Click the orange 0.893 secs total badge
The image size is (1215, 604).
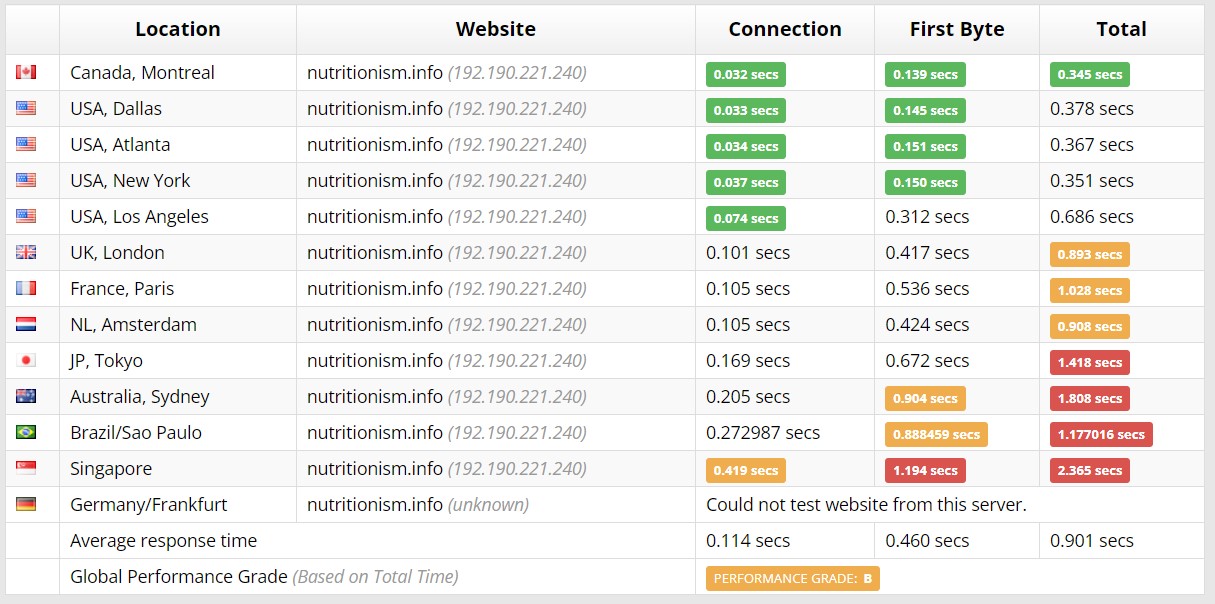click(1090, 254)
